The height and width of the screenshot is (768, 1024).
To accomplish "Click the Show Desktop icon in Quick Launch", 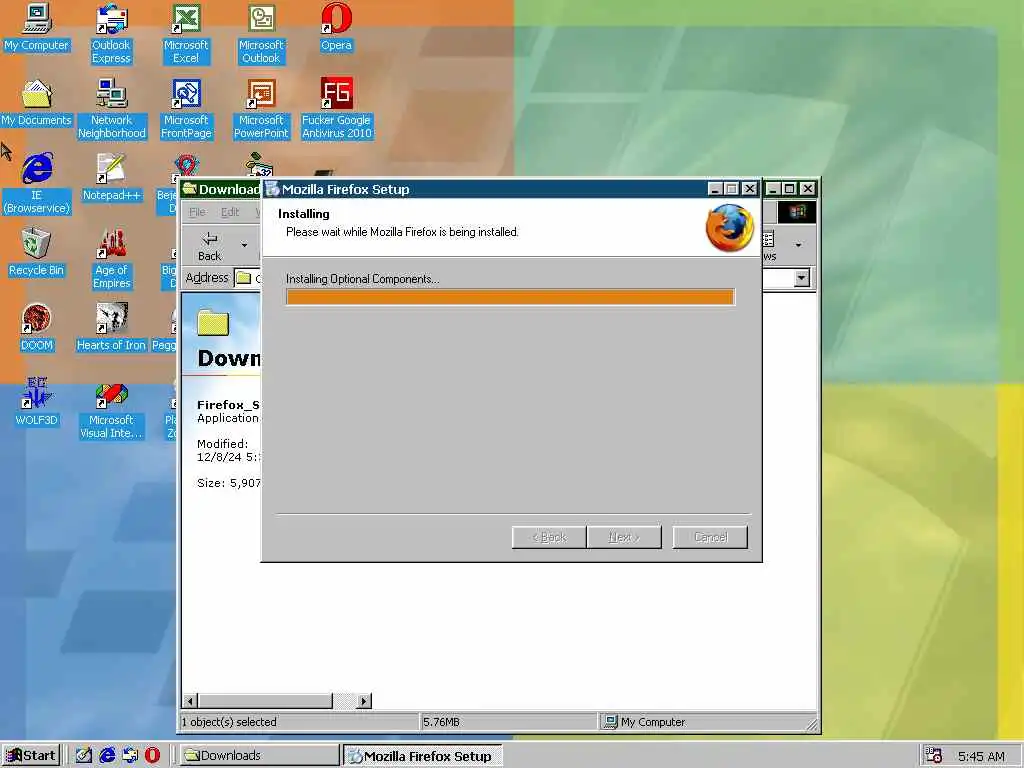I will click(84, 756).
